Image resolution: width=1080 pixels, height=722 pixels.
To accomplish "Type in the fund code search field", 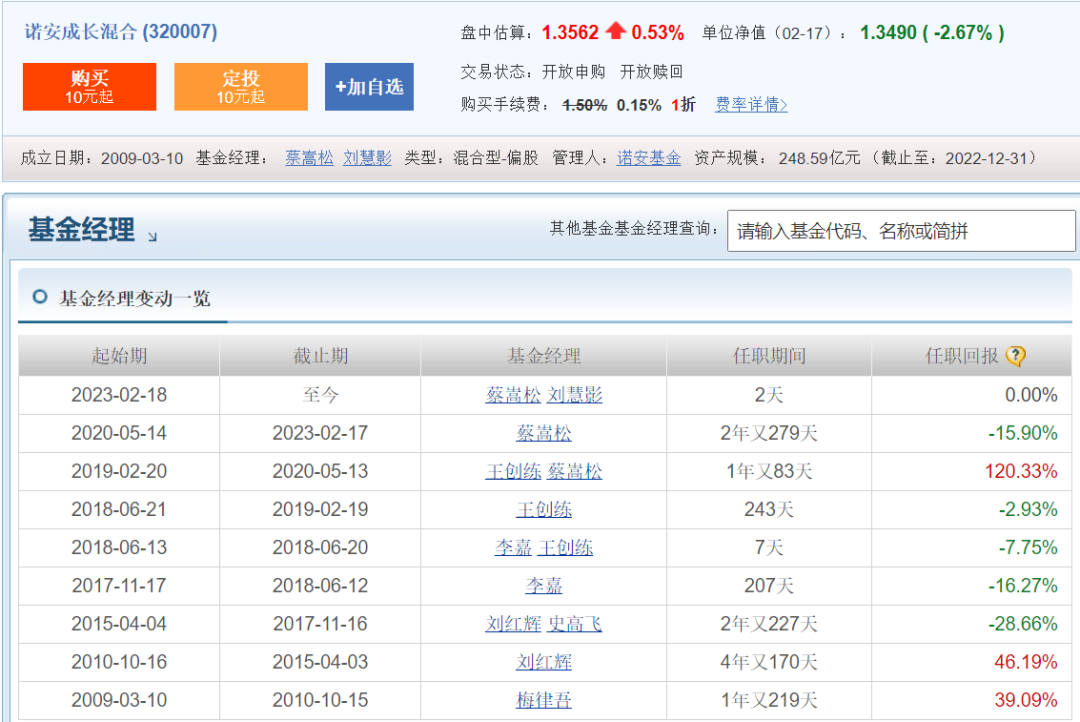I will click(x=900, y=231).
